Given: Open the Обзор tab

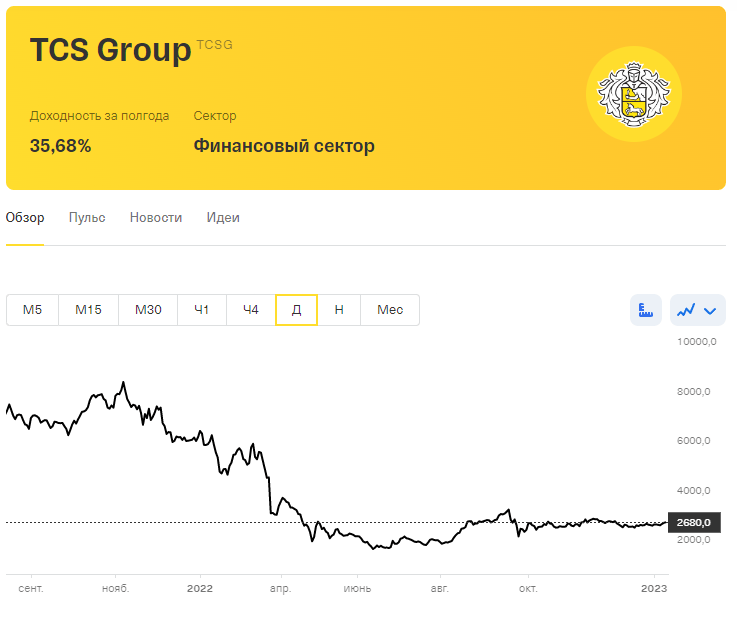Looking at the screenshot, I should click(25, 218).
